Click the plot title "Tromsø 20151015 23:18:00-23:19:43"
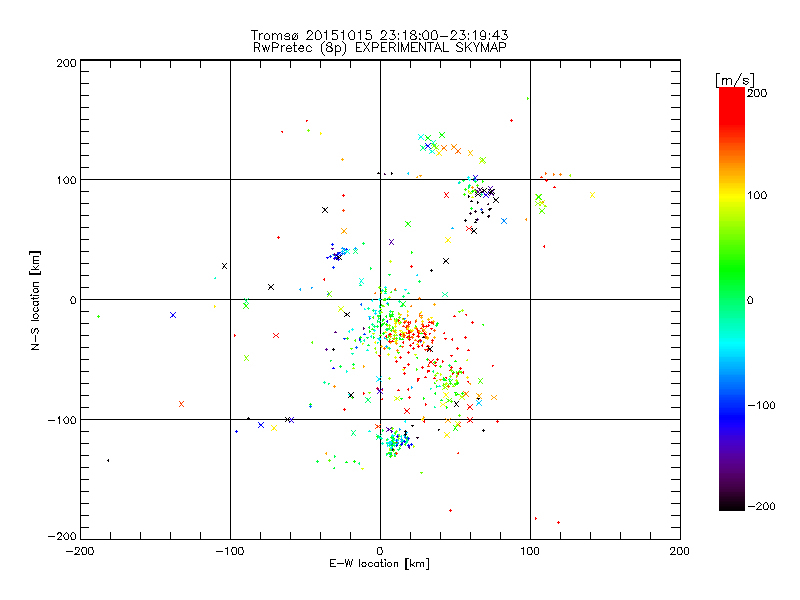 pyautogui.click(x=379, y=35)
